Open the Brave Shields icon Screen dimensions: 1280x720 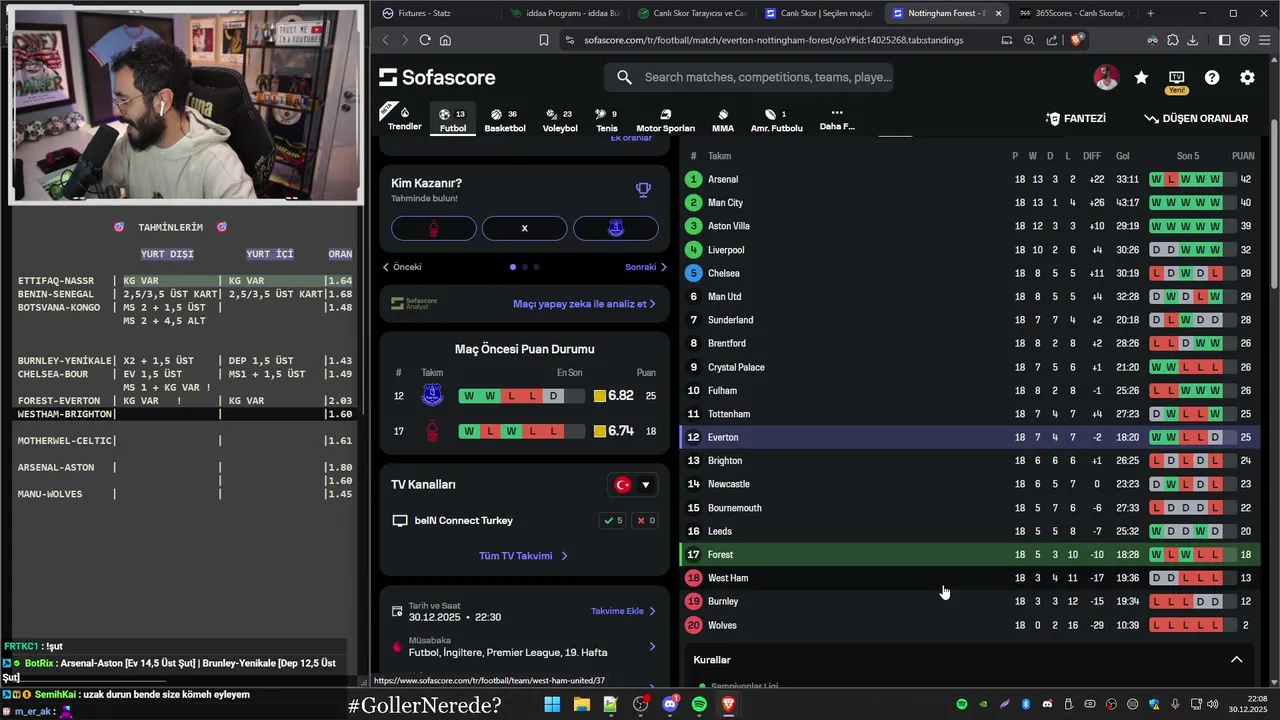tap(1077, 40)
